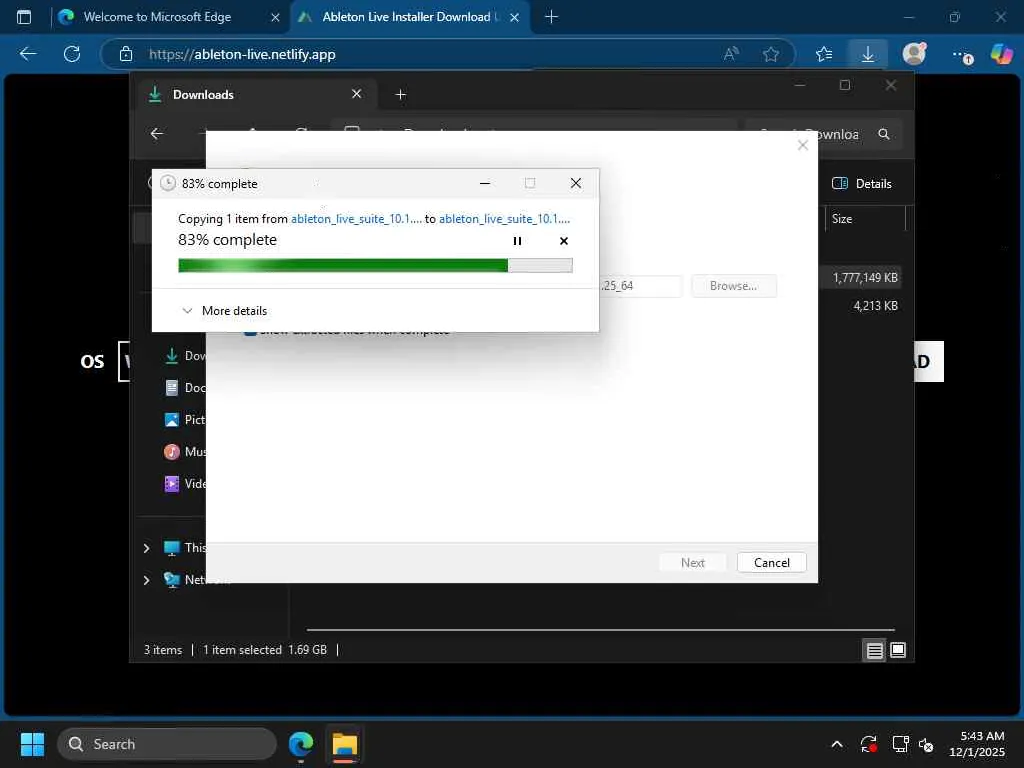Viewport: 1024px width, 768px height.
Task: Open Edge tab actions menu icon
Action: click(24, 17)
